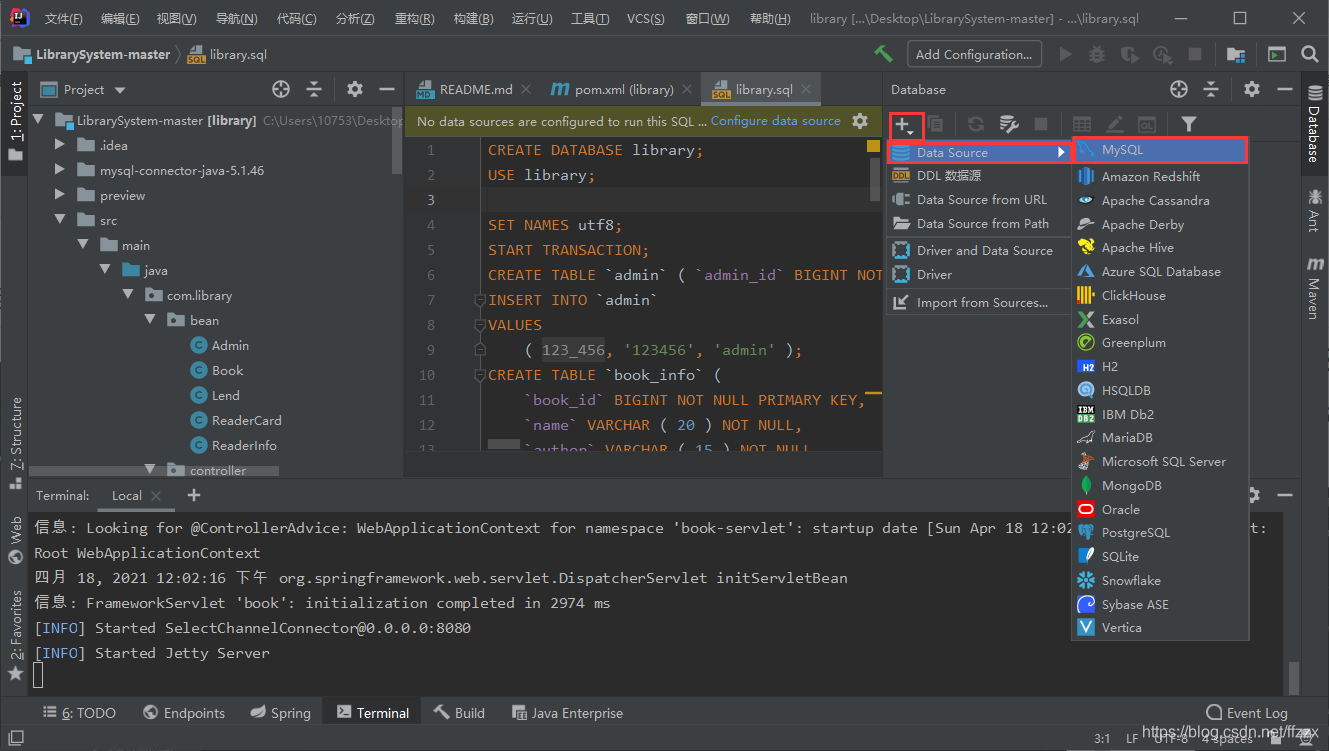1329x751 pixels.
Task: Collapse LibrarySystem-master root node
Action: [x=39, y=120]
